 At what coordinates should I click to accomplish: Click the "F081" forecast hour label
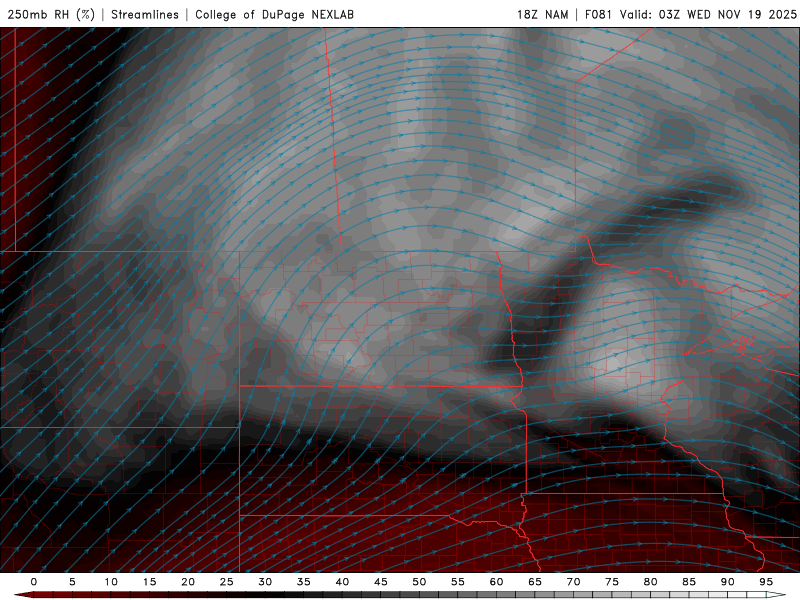[x=598, y=14]
